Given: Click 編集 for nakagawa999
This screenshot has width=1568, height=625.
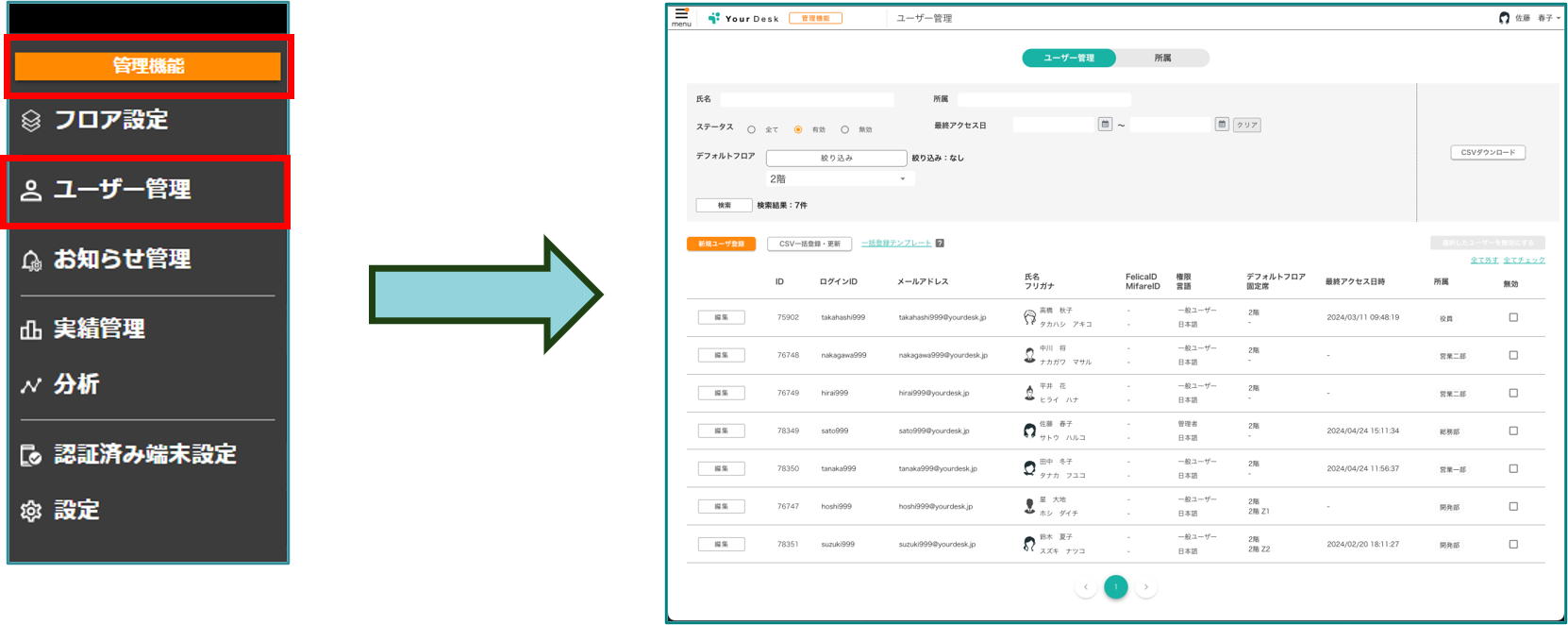Looking at the screenshot, I should (721, 355).
